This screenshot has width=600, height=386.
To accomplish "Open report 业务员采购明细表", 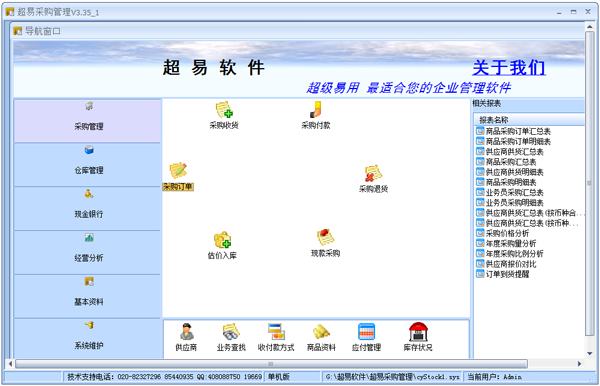I will tap(510, 203).
